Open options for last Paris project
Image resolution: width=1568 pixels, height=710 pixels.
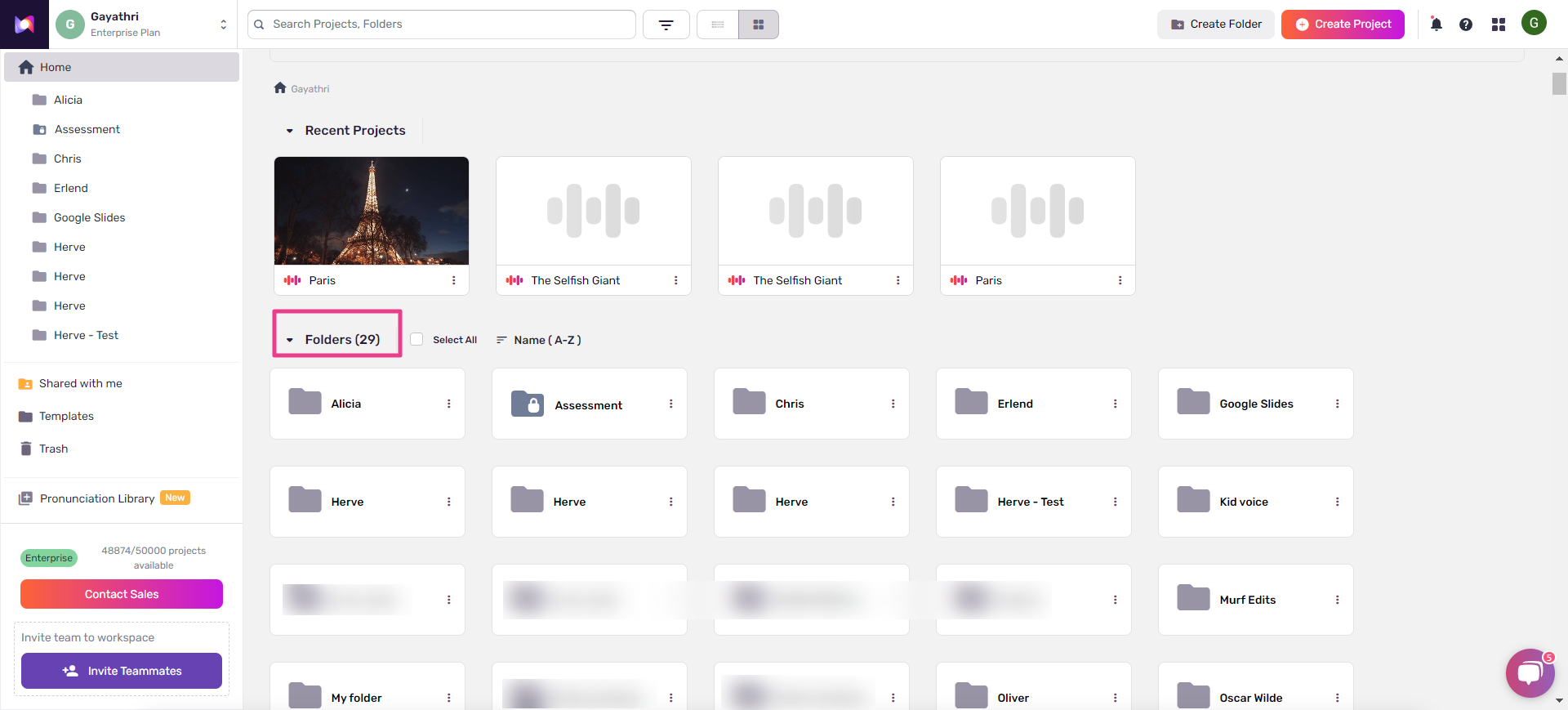pyautogui.click(x=1120, y=280)
